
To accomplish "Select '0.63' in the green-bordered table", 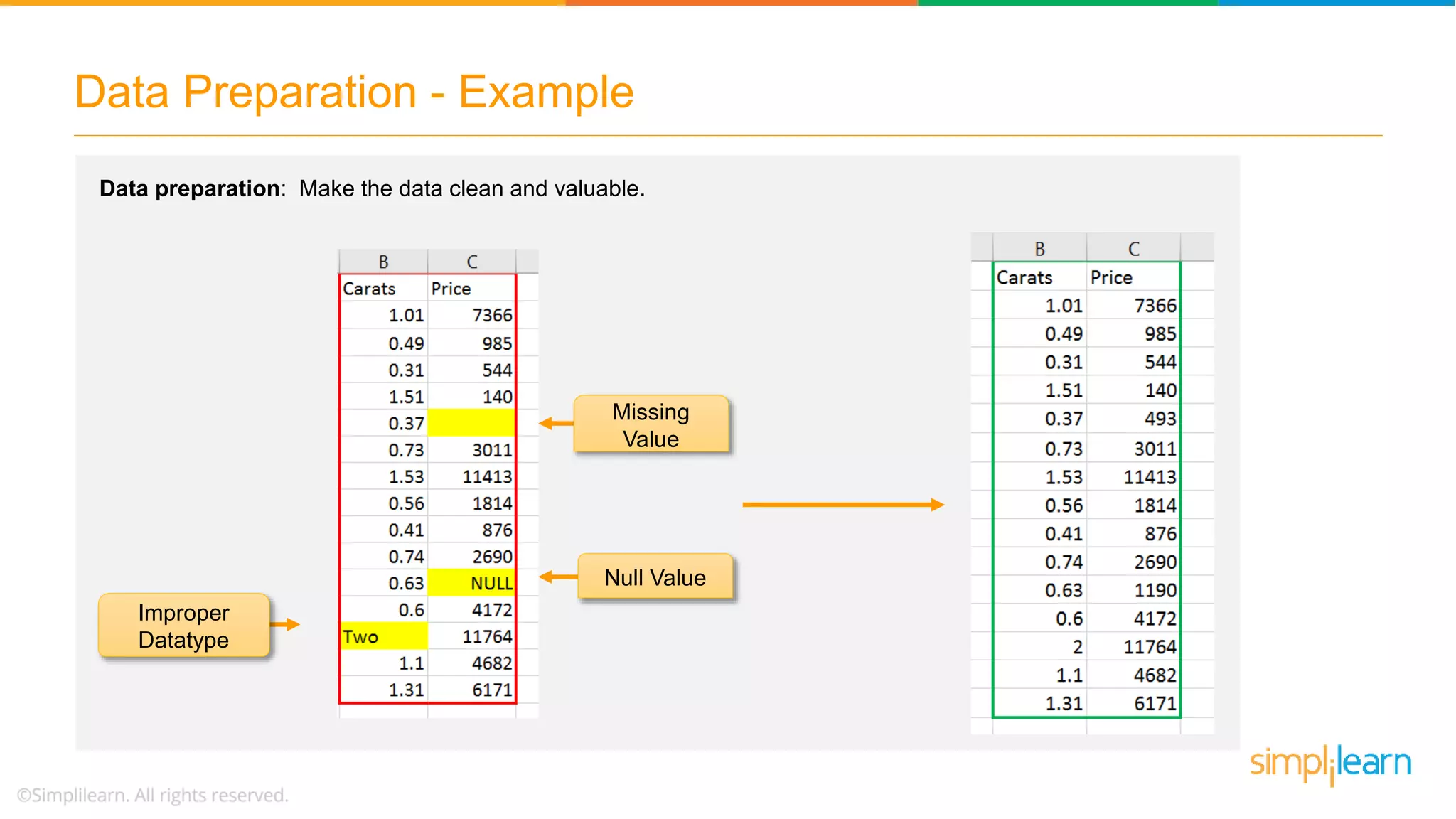I will coord(1040,590).
